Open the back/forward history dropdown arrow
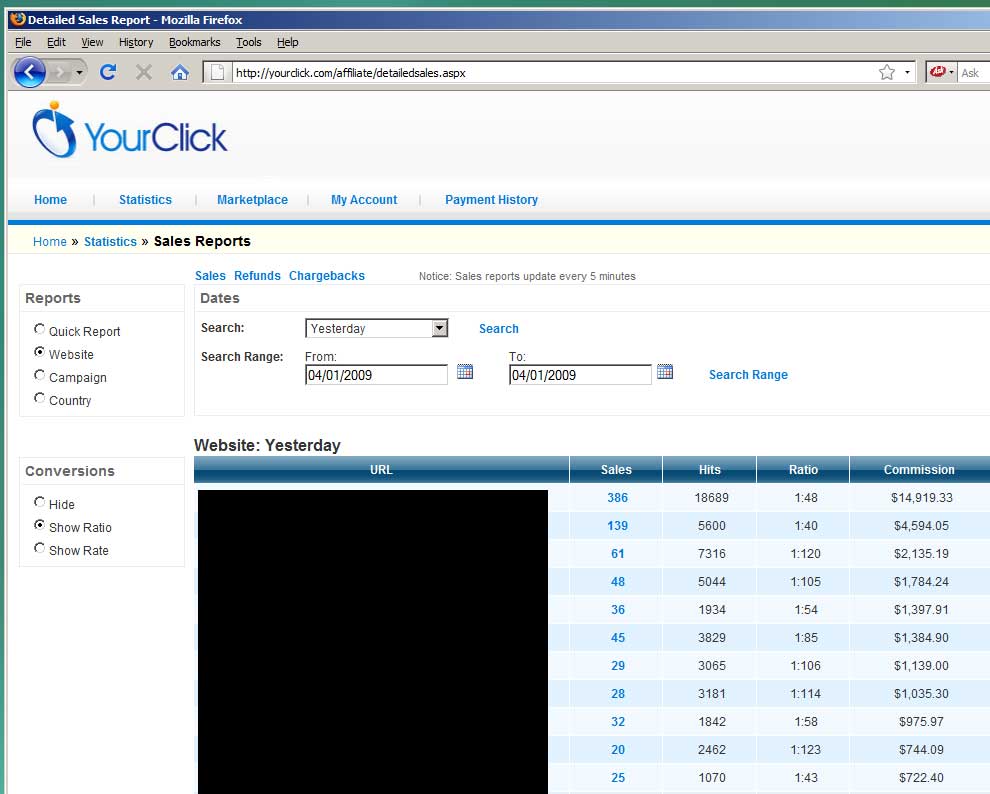Viewport: 990px width, 794px height. coord(80,72)
